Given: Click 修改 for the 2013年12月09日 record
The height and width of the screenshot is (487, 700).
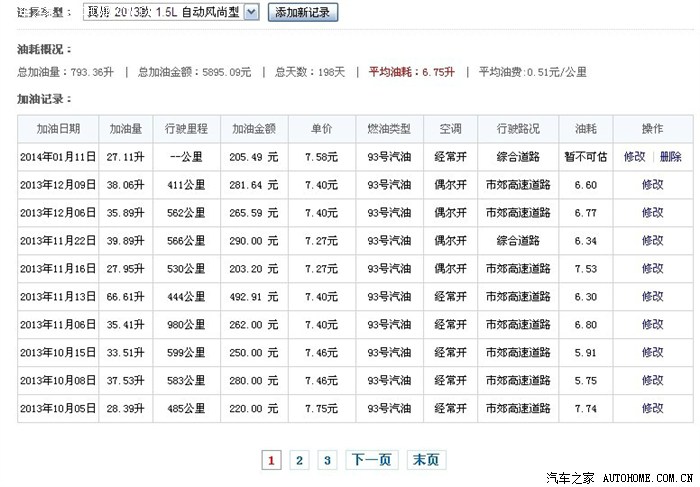Looking at the screenshot, I should click(x=652, y=185).
